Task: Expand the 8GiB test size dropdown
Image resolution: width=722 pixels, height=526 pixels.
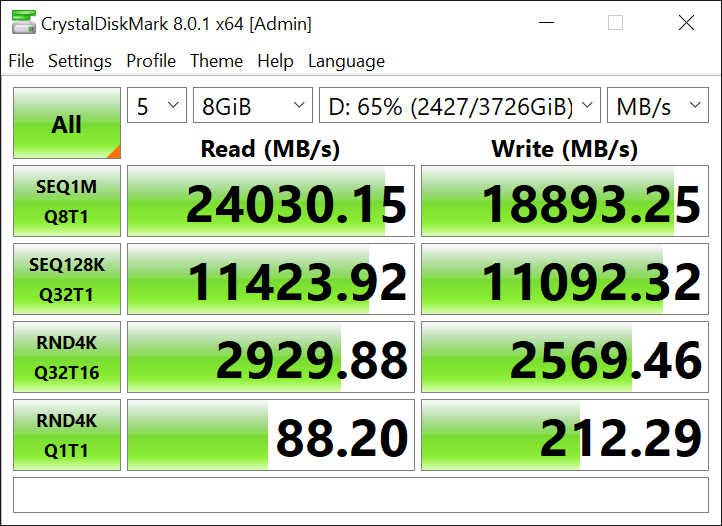Action: click(252, 107)
